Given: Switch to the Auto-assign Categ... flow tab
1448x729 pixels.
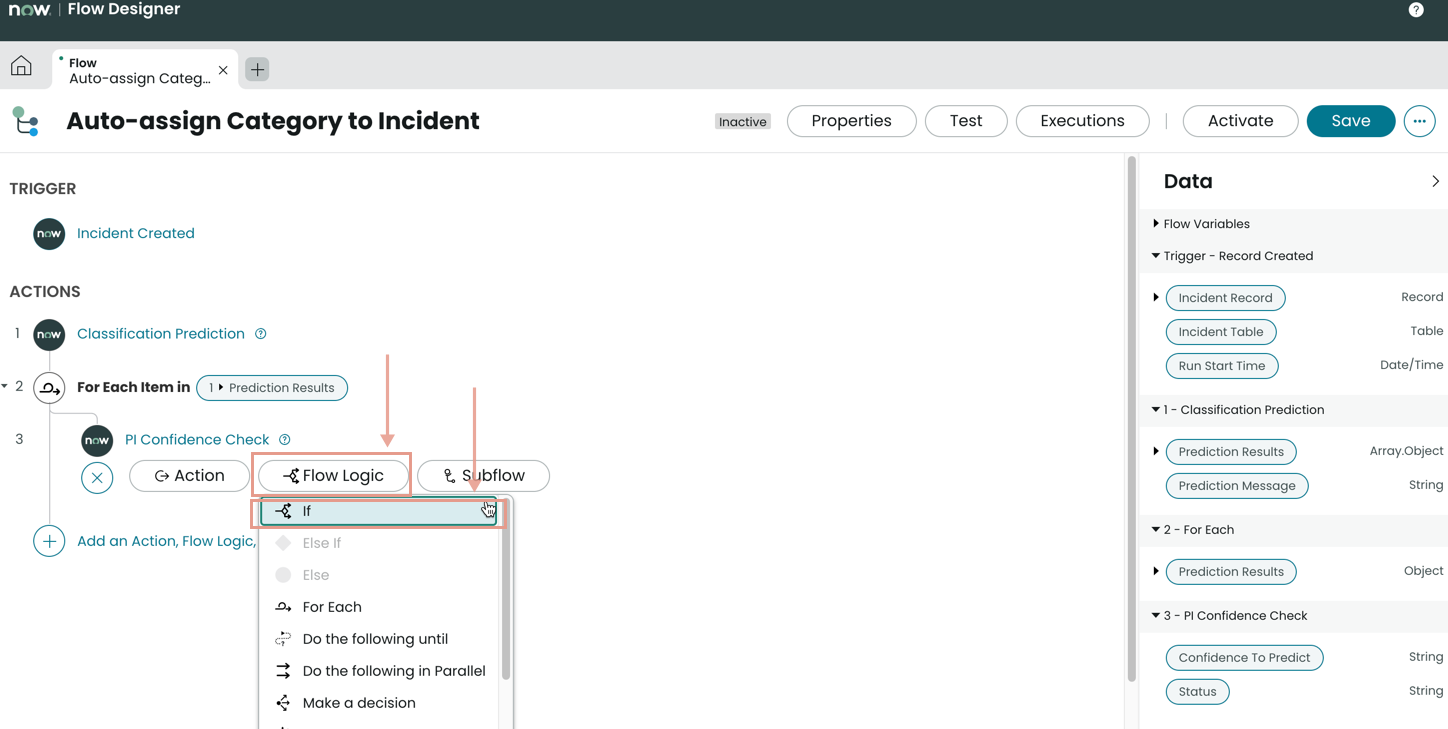Looking at the screenshot, I should 139,70.
